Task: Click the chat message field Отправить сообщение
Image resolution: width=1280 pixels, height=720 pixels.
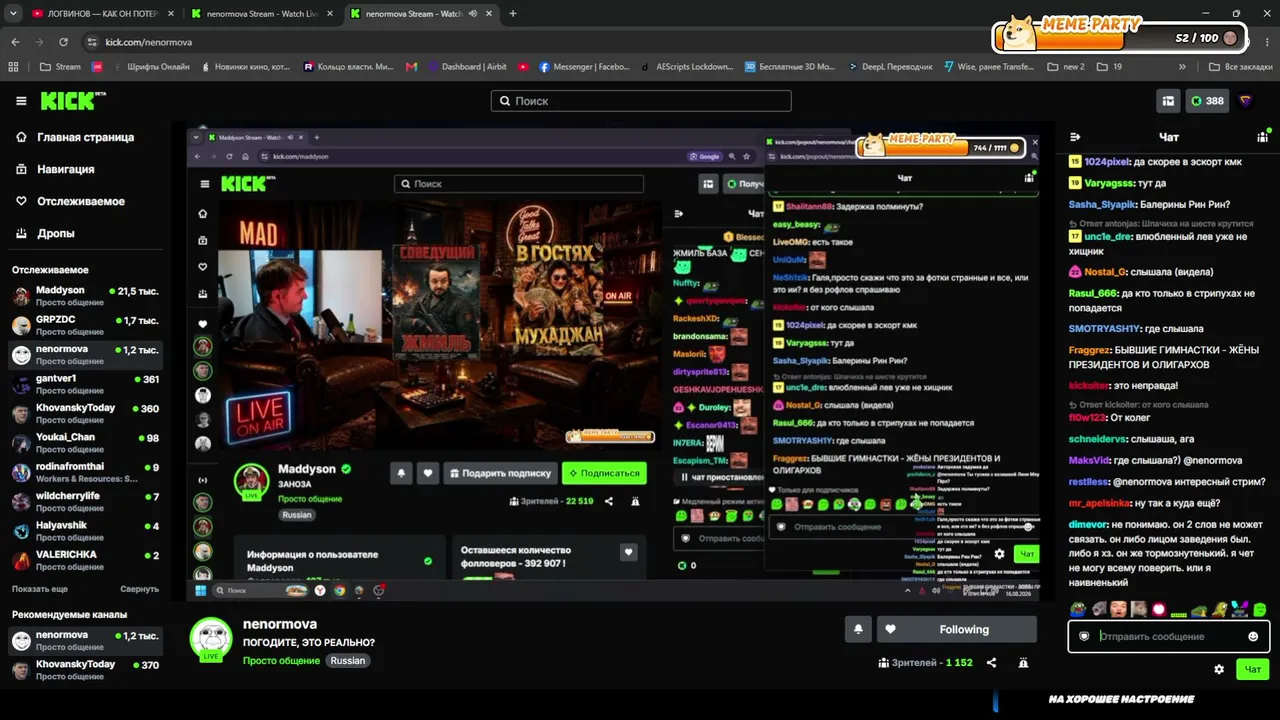Action: pos(1168,636)
